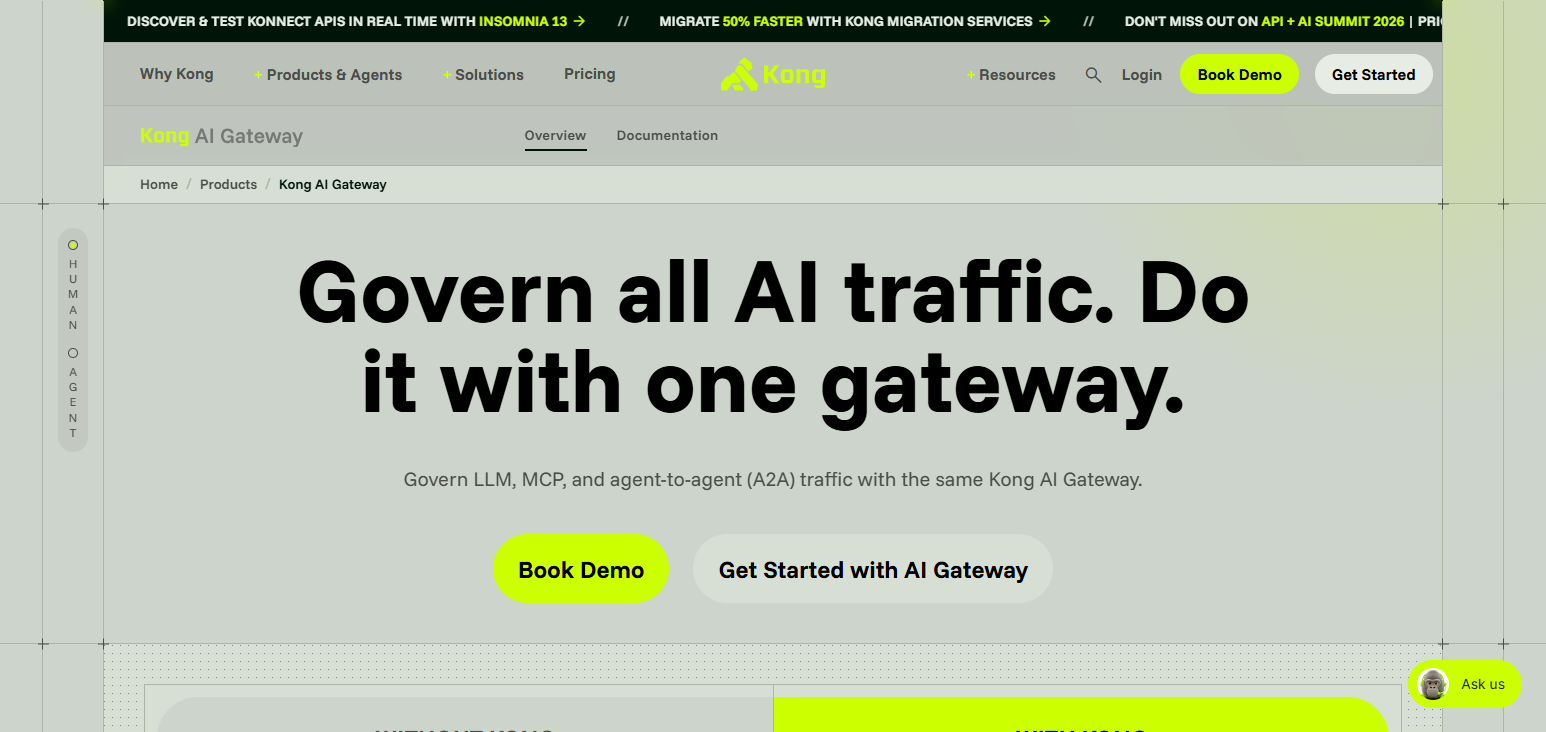1546x732 pixels.
Task: Click the gorilla avatar in Ask us
Action: [1434, 684]
